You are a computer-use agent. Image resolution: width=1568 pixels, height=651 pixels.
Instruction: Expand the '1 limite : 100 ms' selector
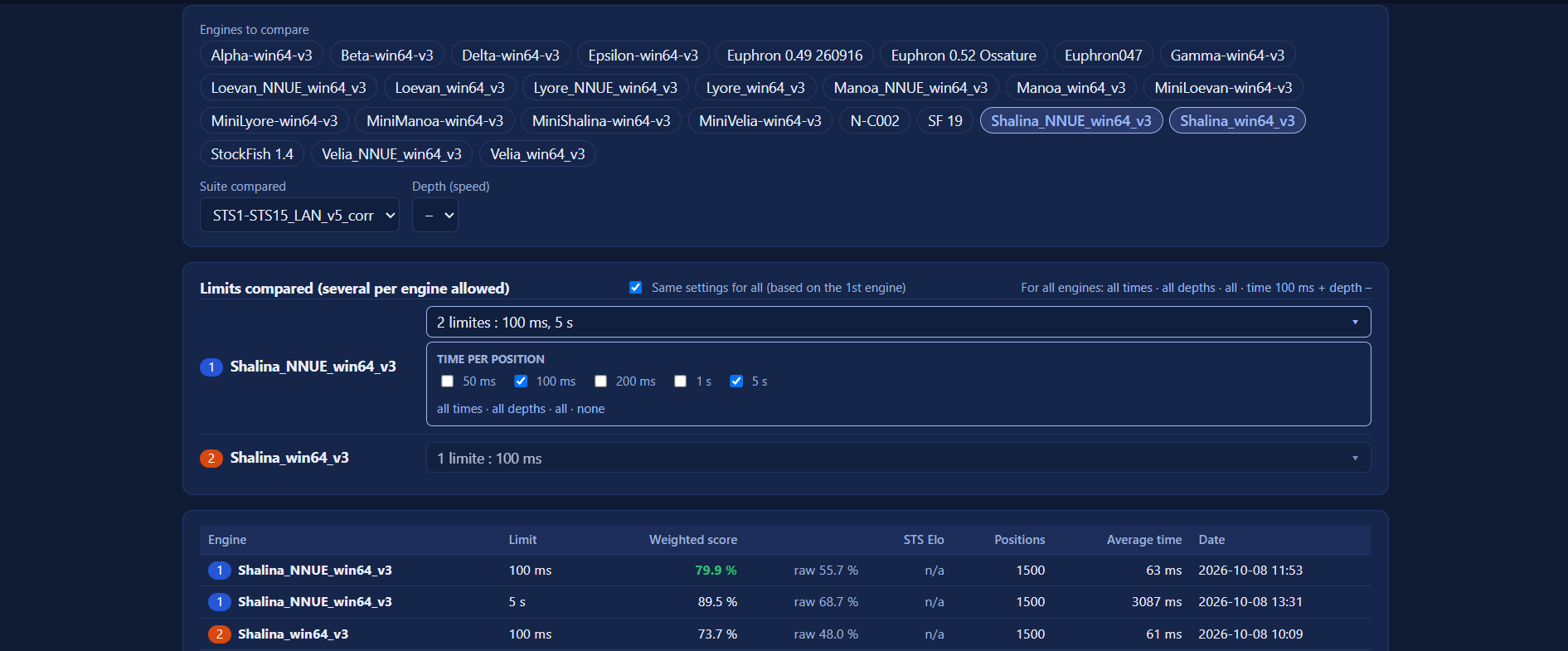tap(898, 458)
